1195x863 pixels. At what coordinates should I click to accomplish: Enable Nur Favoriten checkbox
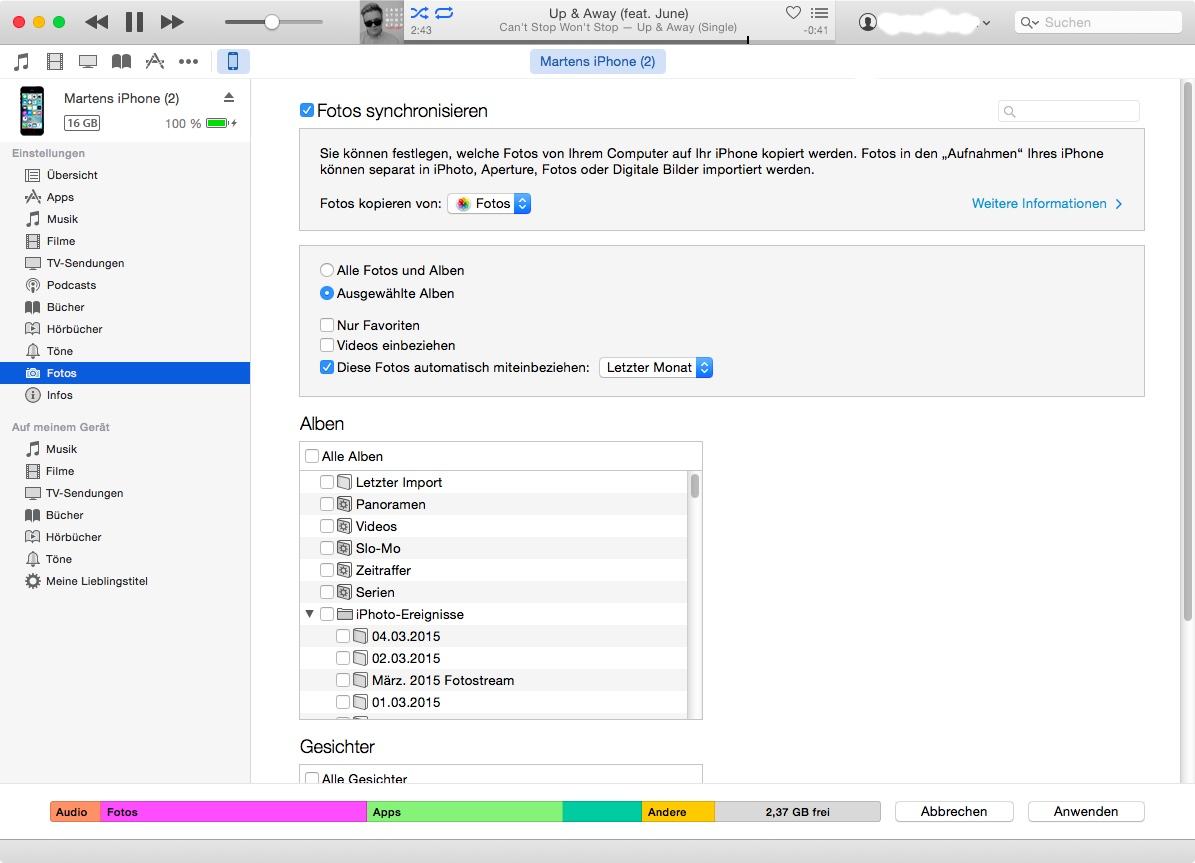tap(327, 325)
